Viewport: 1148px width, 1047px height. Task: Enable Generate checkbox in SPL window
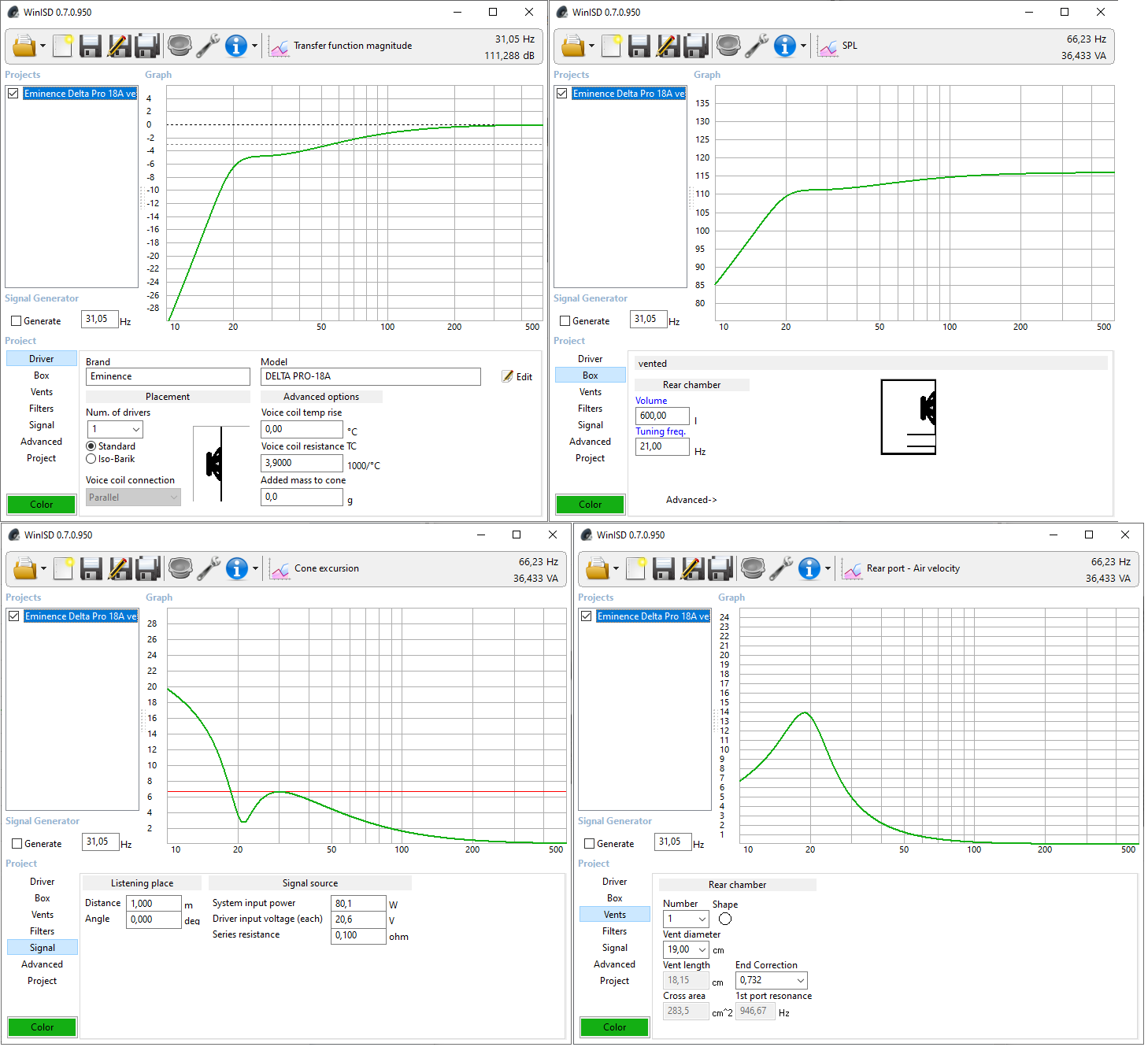(565, 321)
